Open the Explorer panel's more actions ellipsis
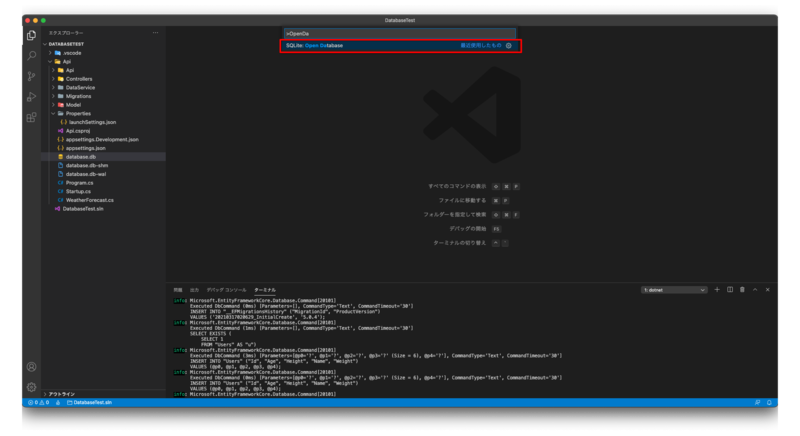Image resolution: width=800 pixels, height=436 pixels. pos(155,33)
